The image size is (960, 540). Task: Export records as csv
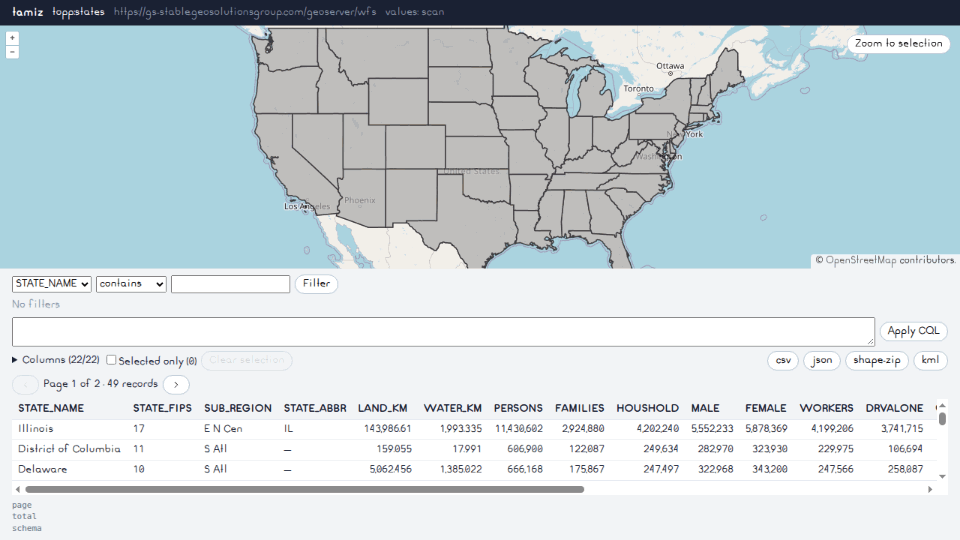(783, 361)
